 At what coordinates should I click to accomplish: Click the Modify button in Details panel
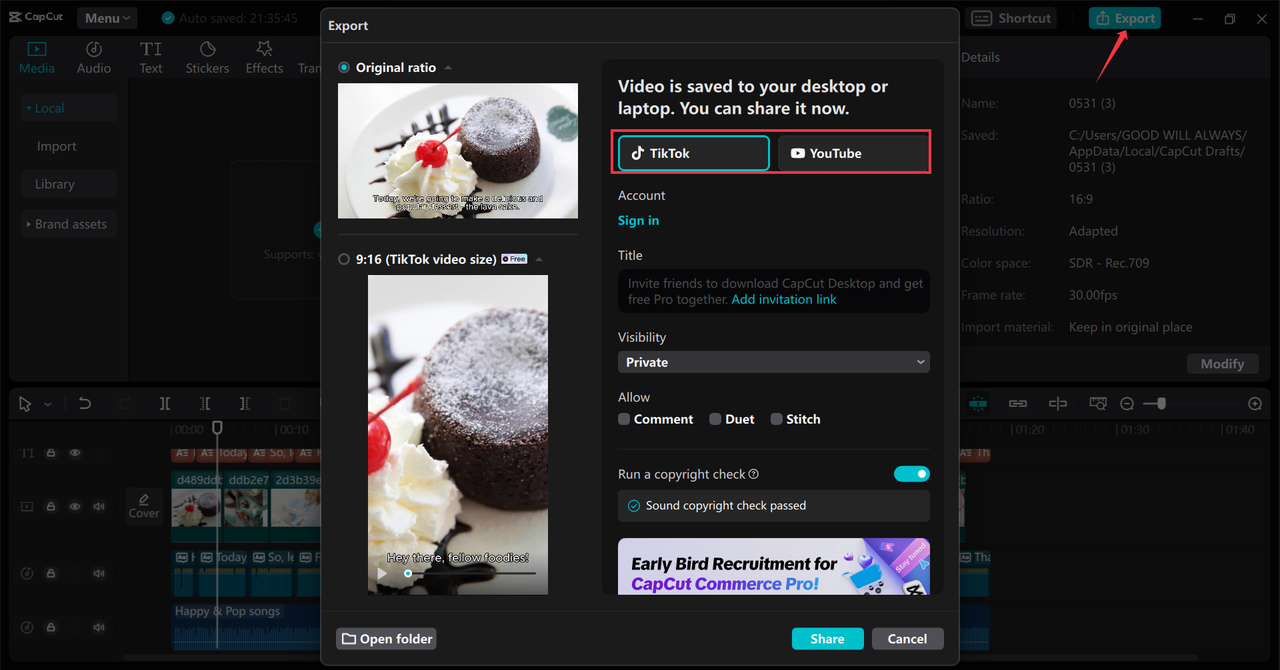pos(1222,363)
